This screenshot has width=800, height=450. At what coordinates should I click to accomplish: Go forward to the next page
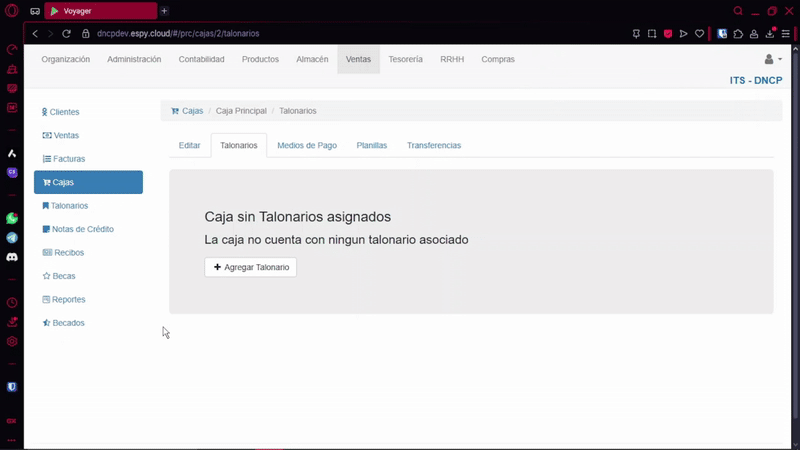[x=50, y=34]
